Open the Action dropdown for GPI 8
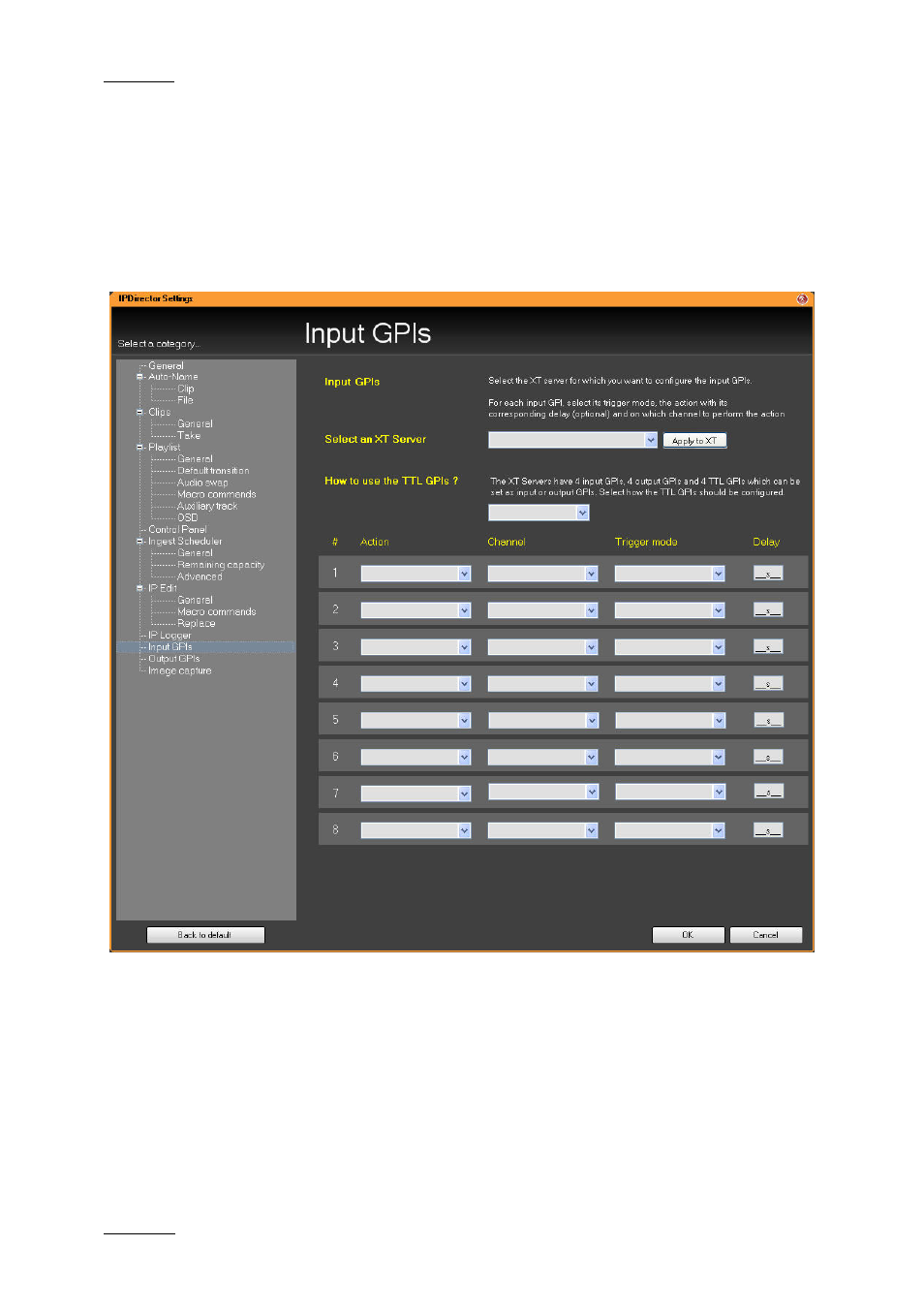 point(416,830)
